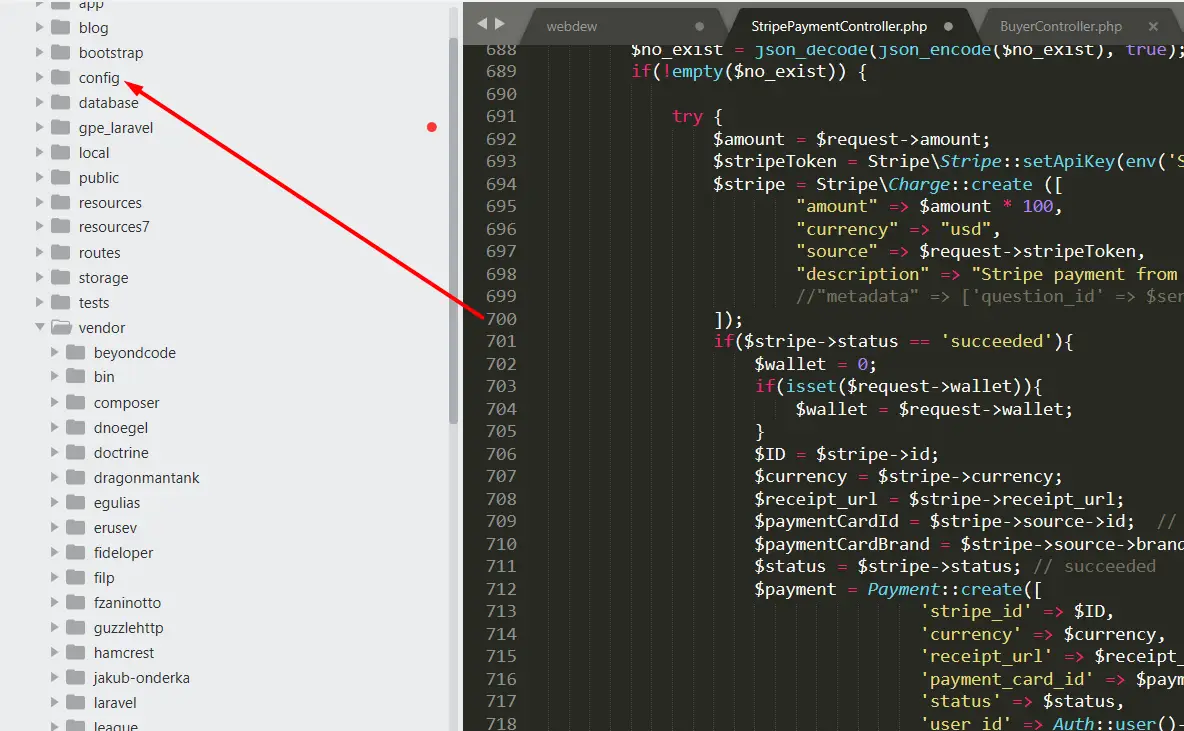The width and height of the screenshot is (1184, 731).
Task: Collapse the vendor folder arrow
Action: pyautogui.click(x=39, y=327)
